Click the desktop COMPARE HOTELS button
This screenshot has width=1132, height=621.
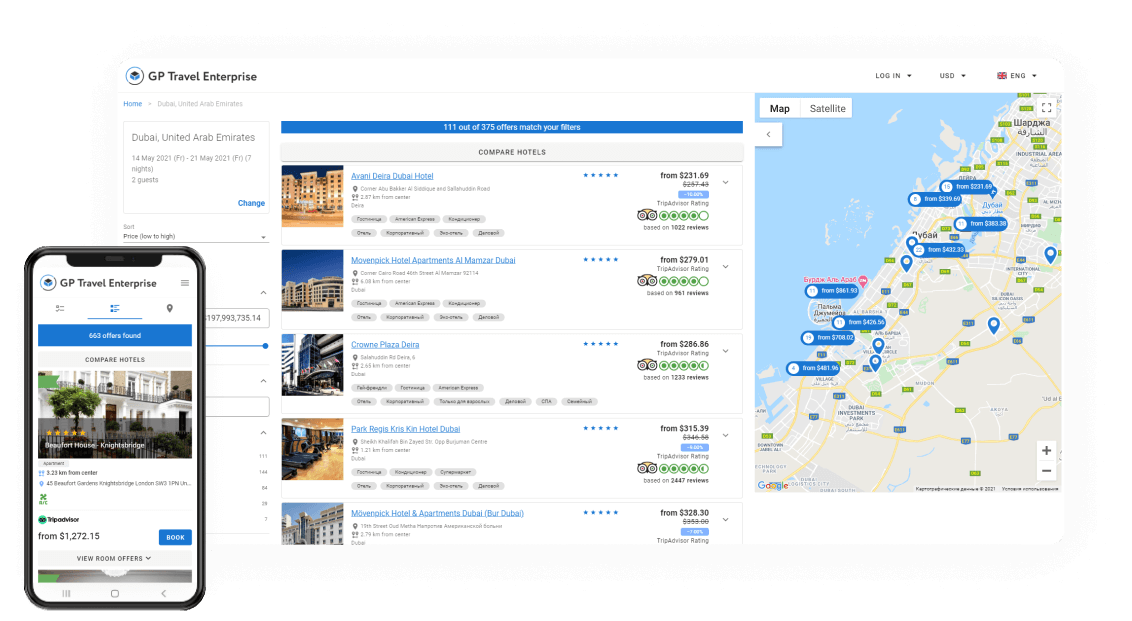(x=512, y=152)
